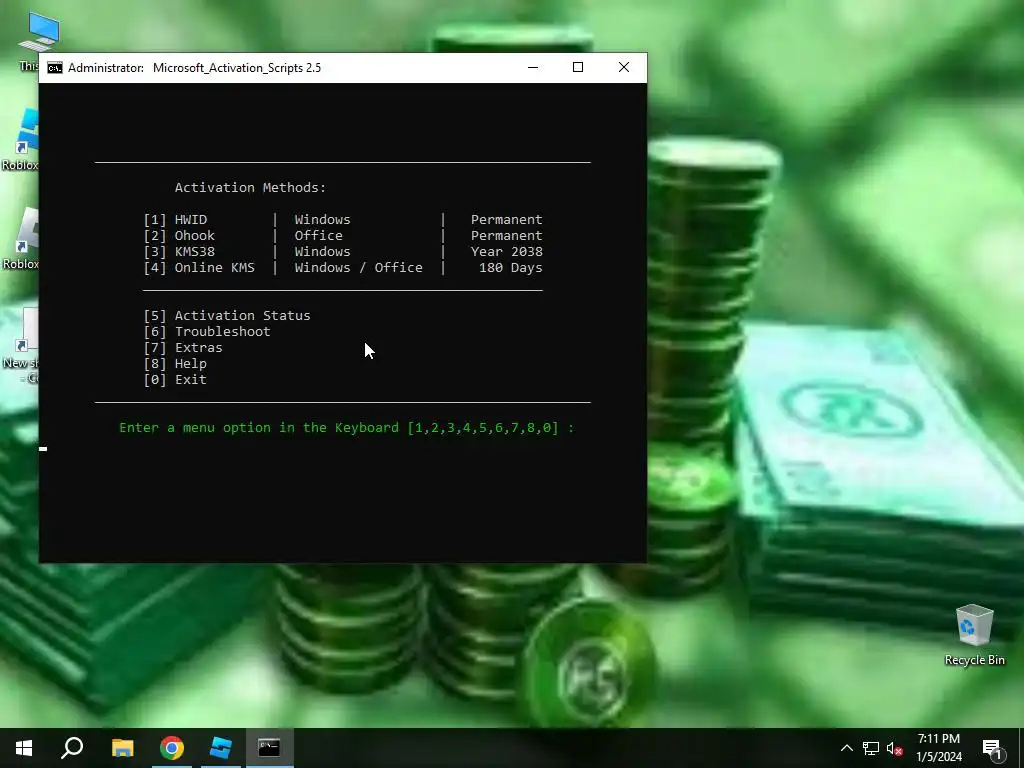Click the 180 Days value

coord(511,268)
